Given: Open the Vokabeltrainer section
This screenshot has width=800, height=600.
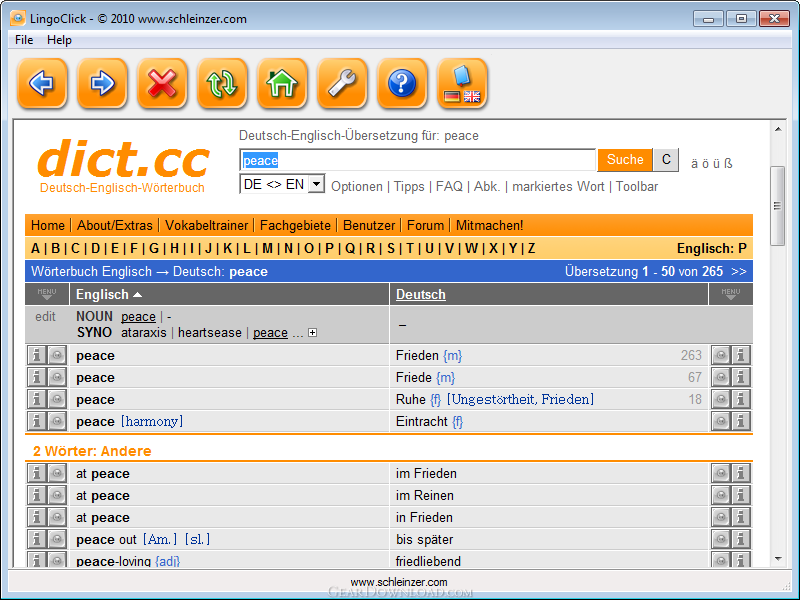Looking at the screenshot, I should click(206, 225).
